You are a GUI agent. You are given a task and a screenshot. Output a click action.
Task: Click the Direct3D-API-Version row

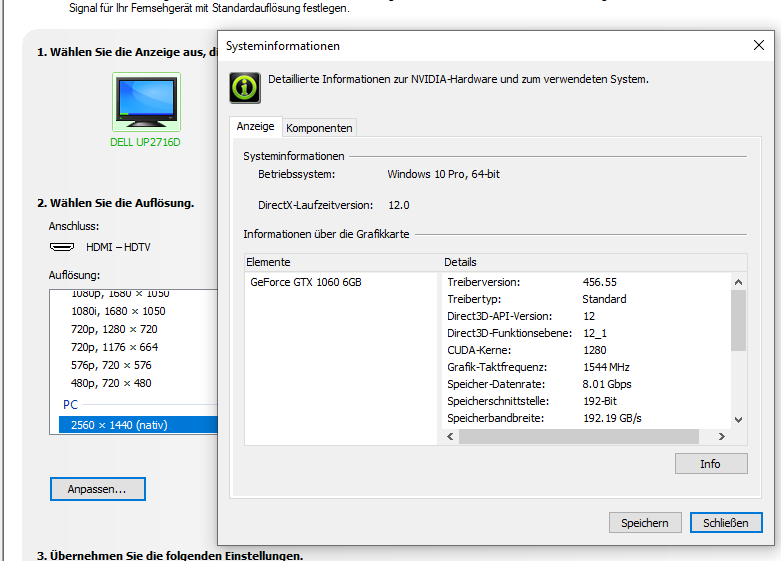click(586, 316)
